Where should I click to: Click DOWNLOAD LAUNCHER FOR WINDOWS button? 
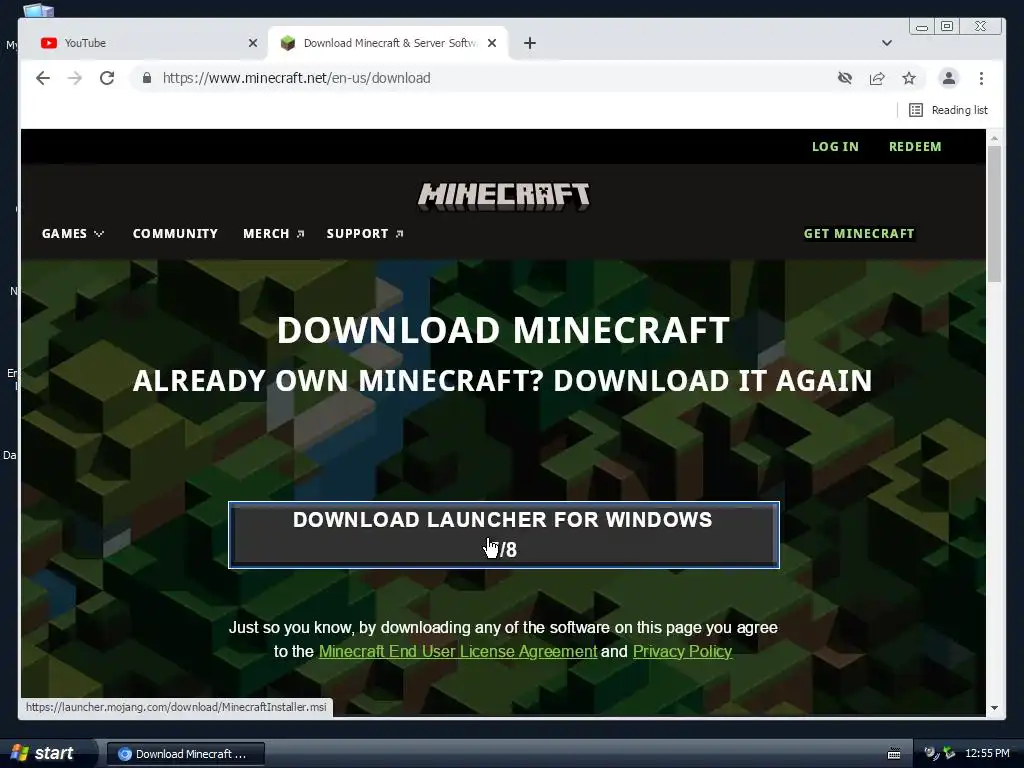coord(504,535)
